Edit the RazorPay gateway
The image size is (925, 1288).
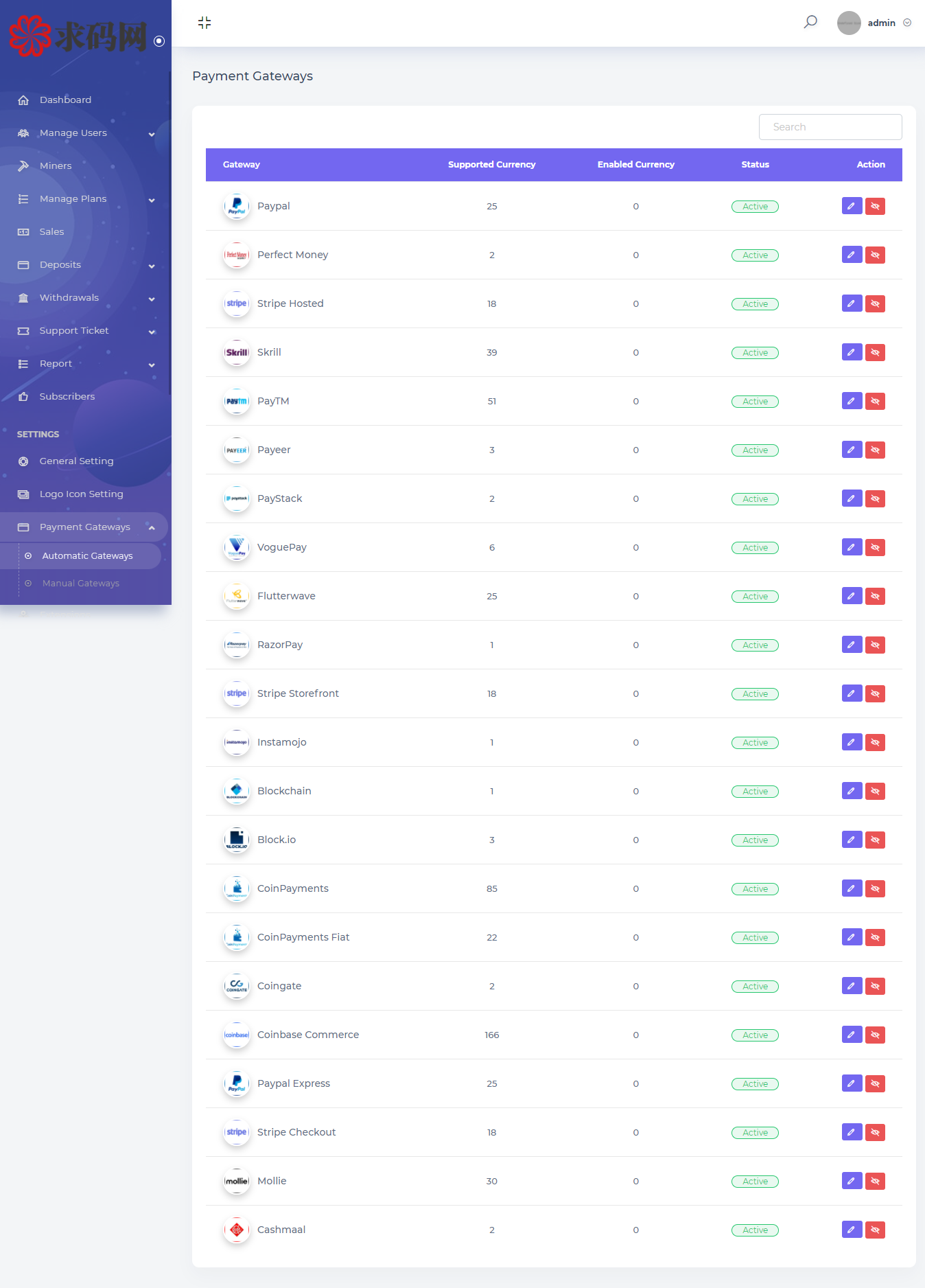[852, 645]
